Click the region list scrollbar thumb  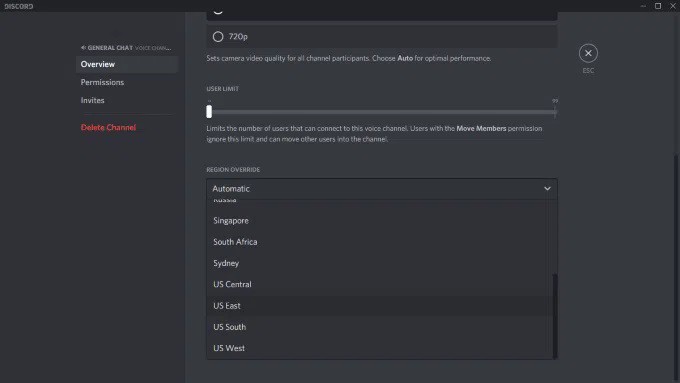point(555,316)
